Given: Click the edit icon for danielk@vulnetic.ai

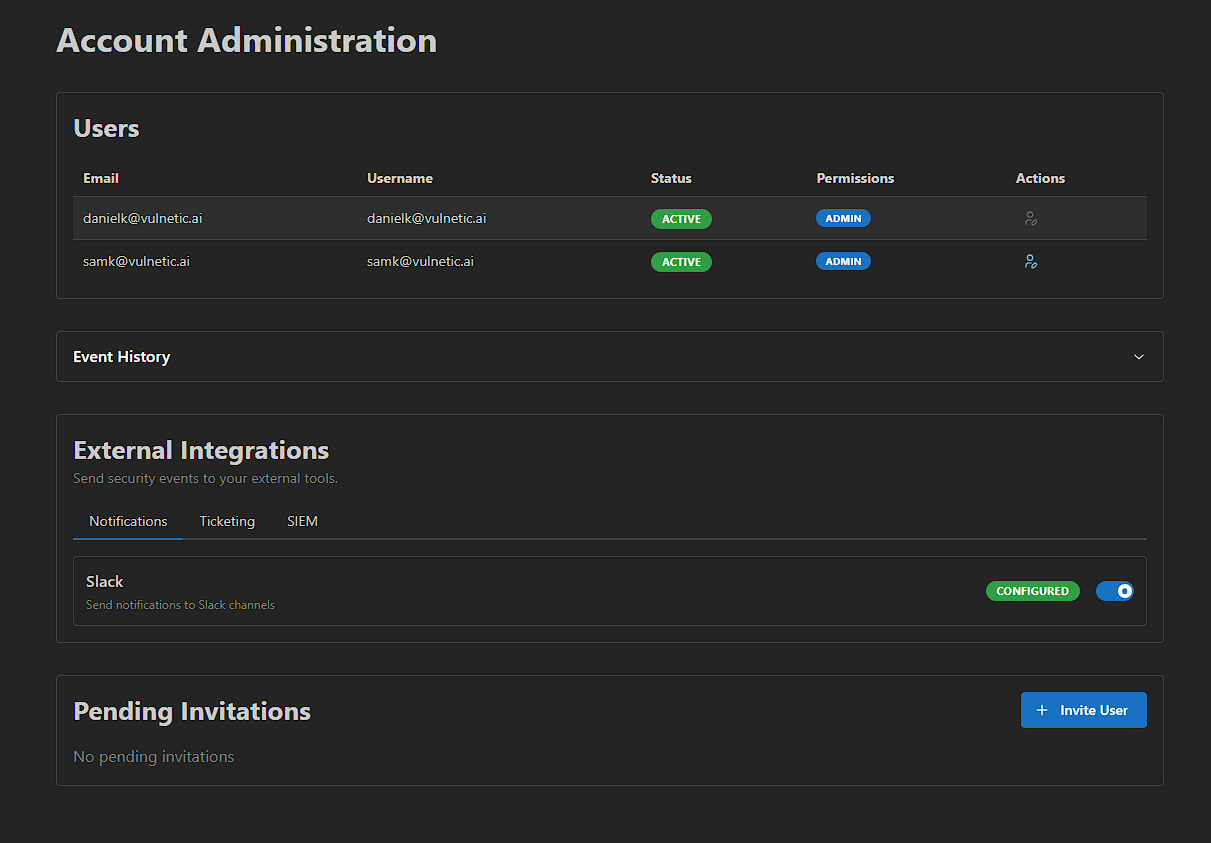Looking at the screenshot, I should [1031, 218].
